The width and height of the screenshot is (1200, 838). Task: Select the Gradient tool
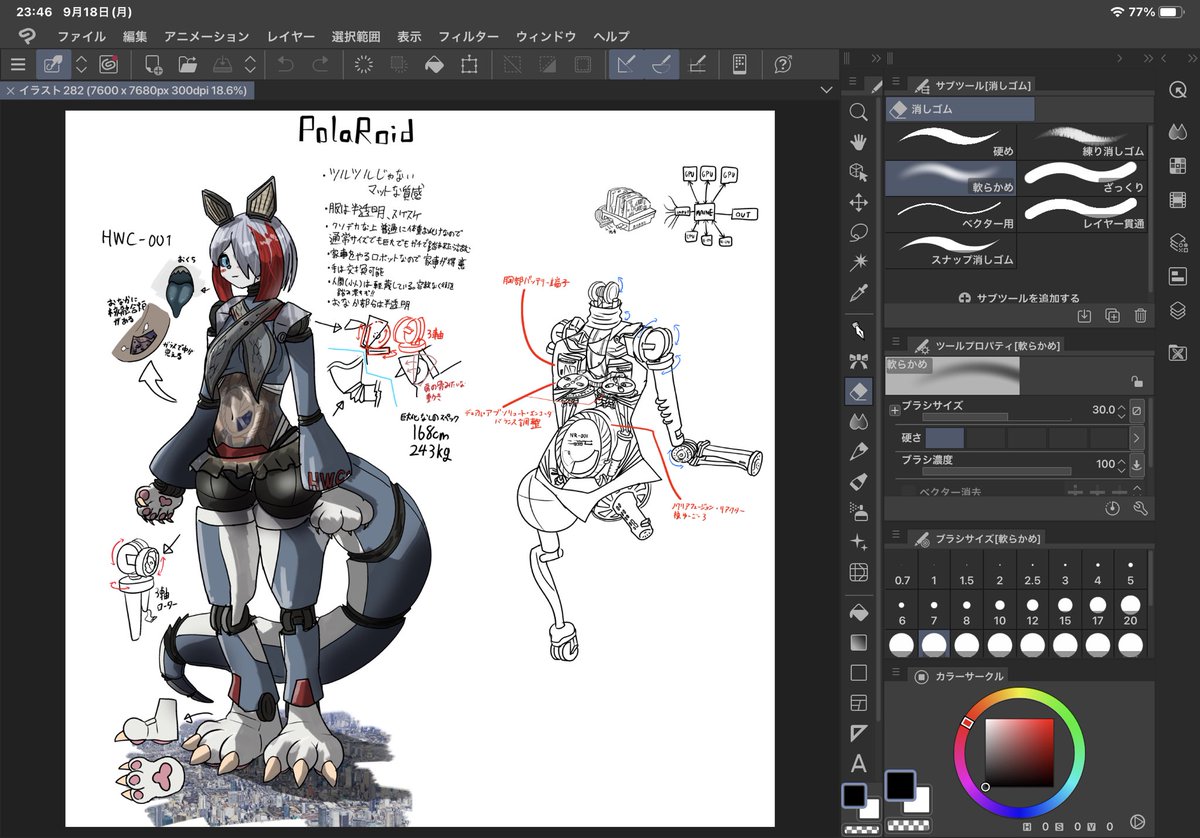tap(858, 641)
